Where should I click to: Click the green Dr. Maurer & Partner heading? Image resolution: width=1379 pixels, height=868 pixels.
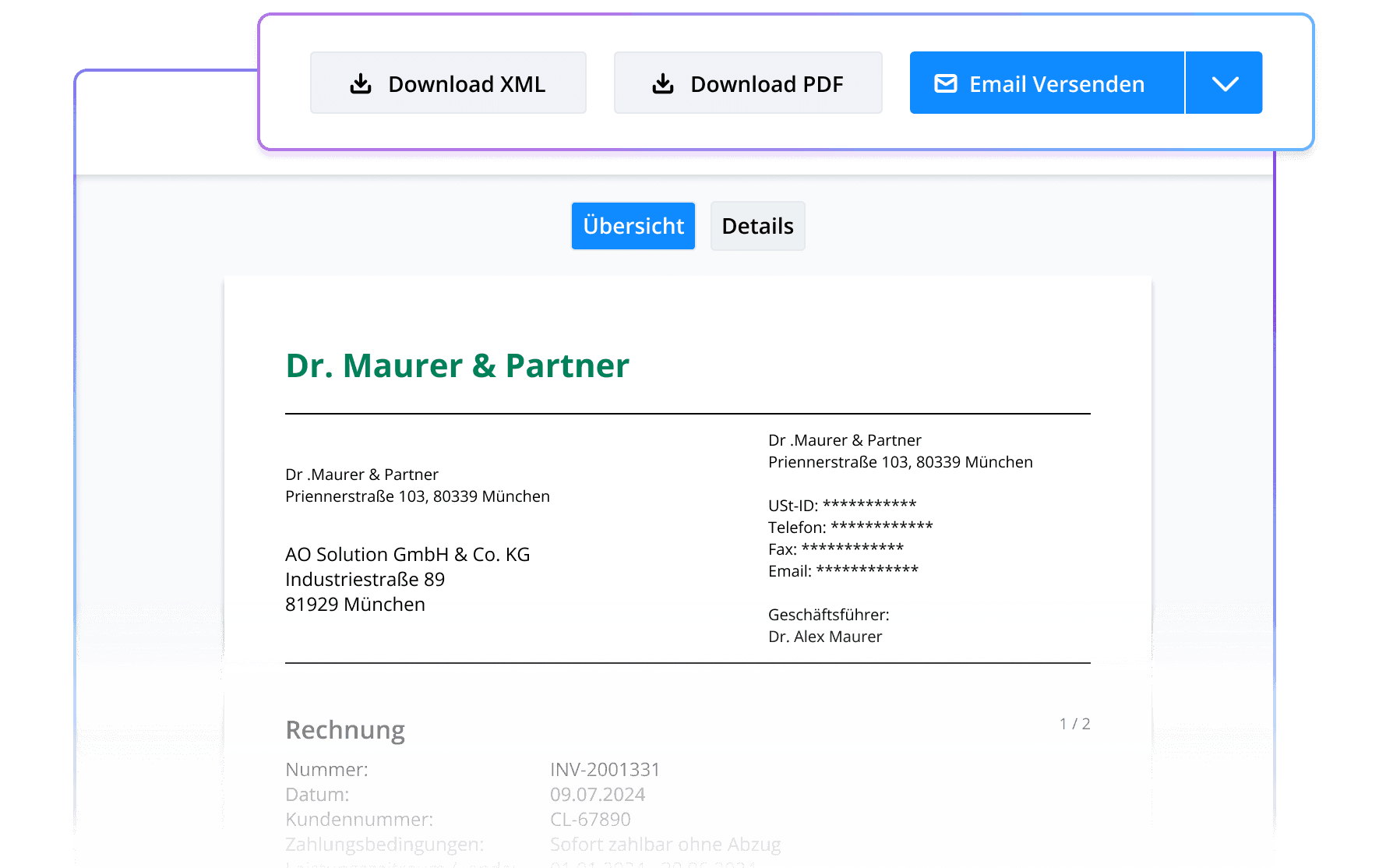457,365
